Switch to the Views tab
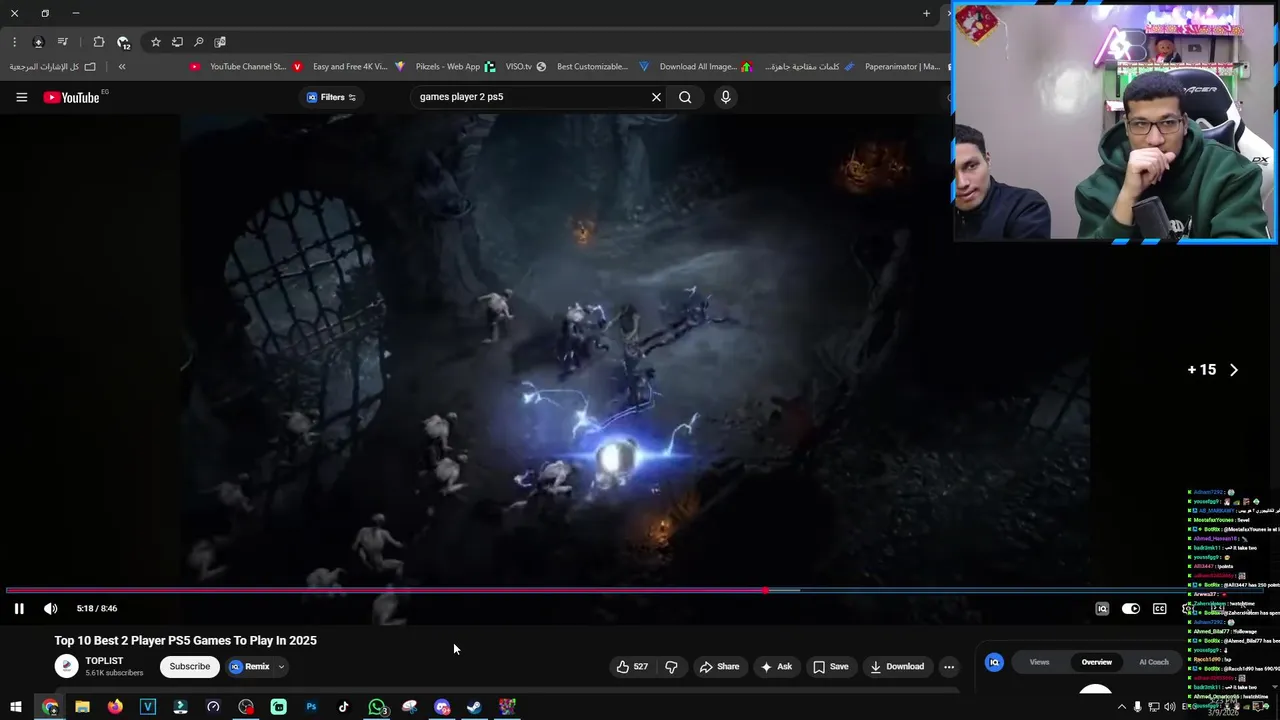1280x720 pixels. pos(1039,662)
